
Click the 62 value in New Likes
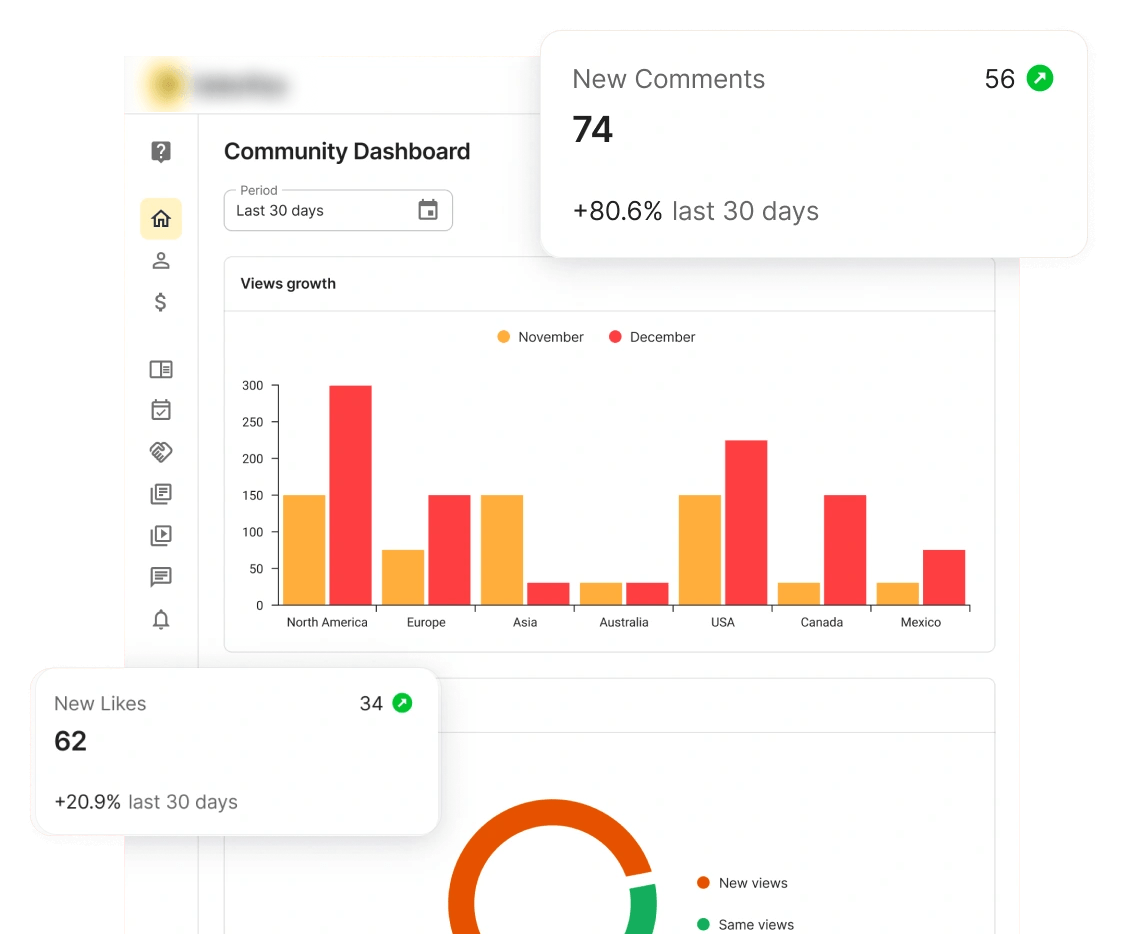pos(70,741)
